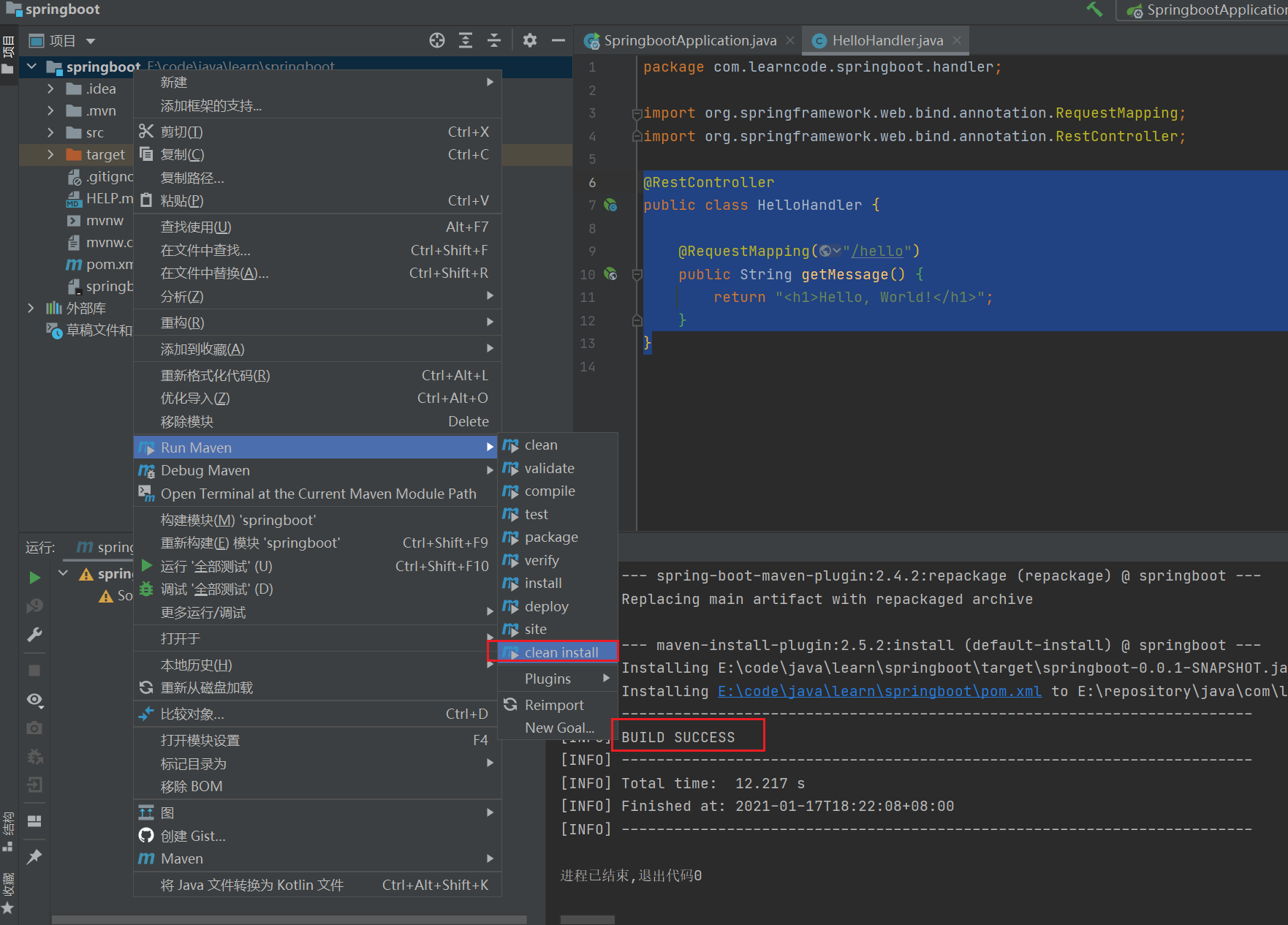Select 打开模块设置 menu item

click(317, 740)
